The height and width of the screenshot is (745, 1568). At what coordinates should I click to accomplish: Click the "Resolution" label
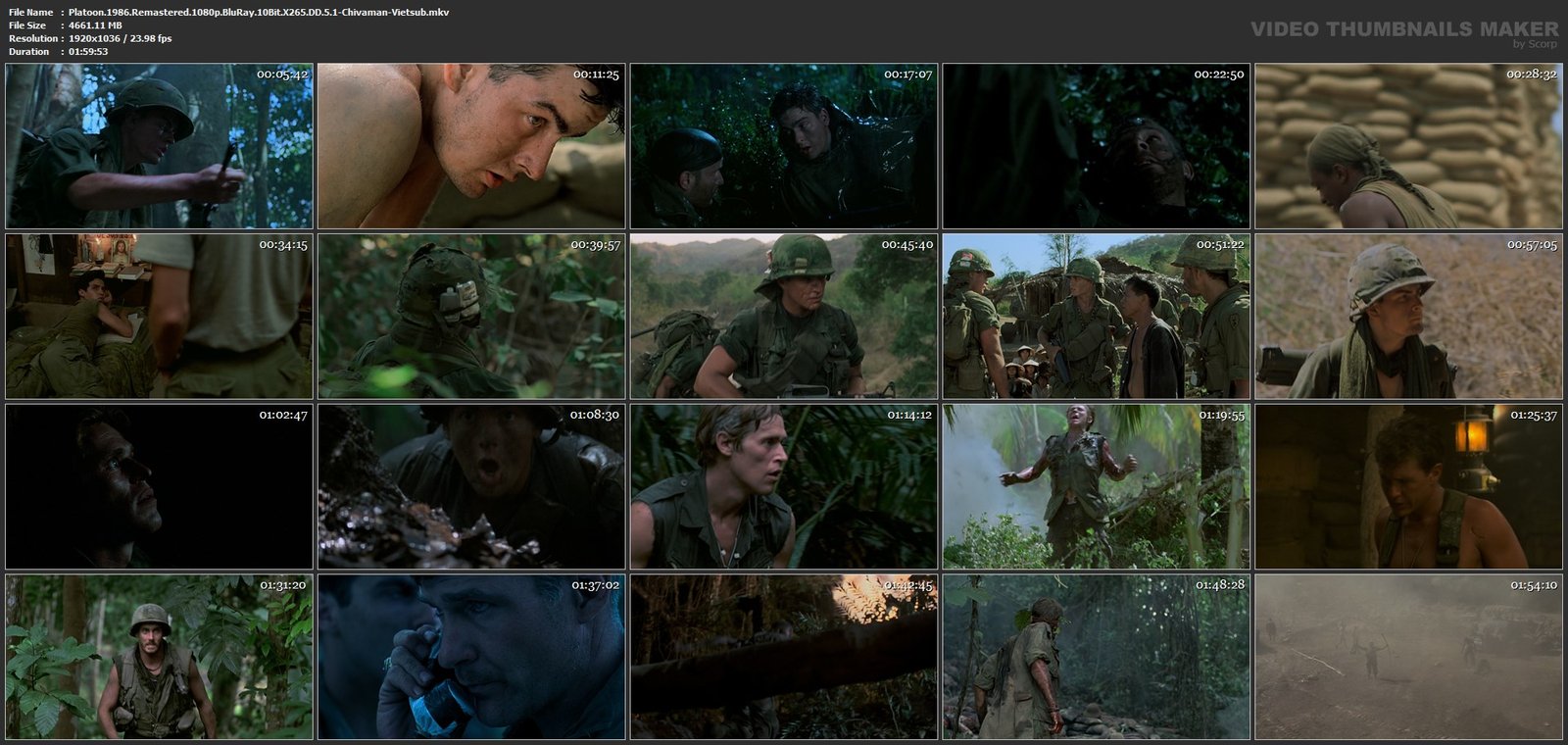pyautogui.click(x=31, y=38)
